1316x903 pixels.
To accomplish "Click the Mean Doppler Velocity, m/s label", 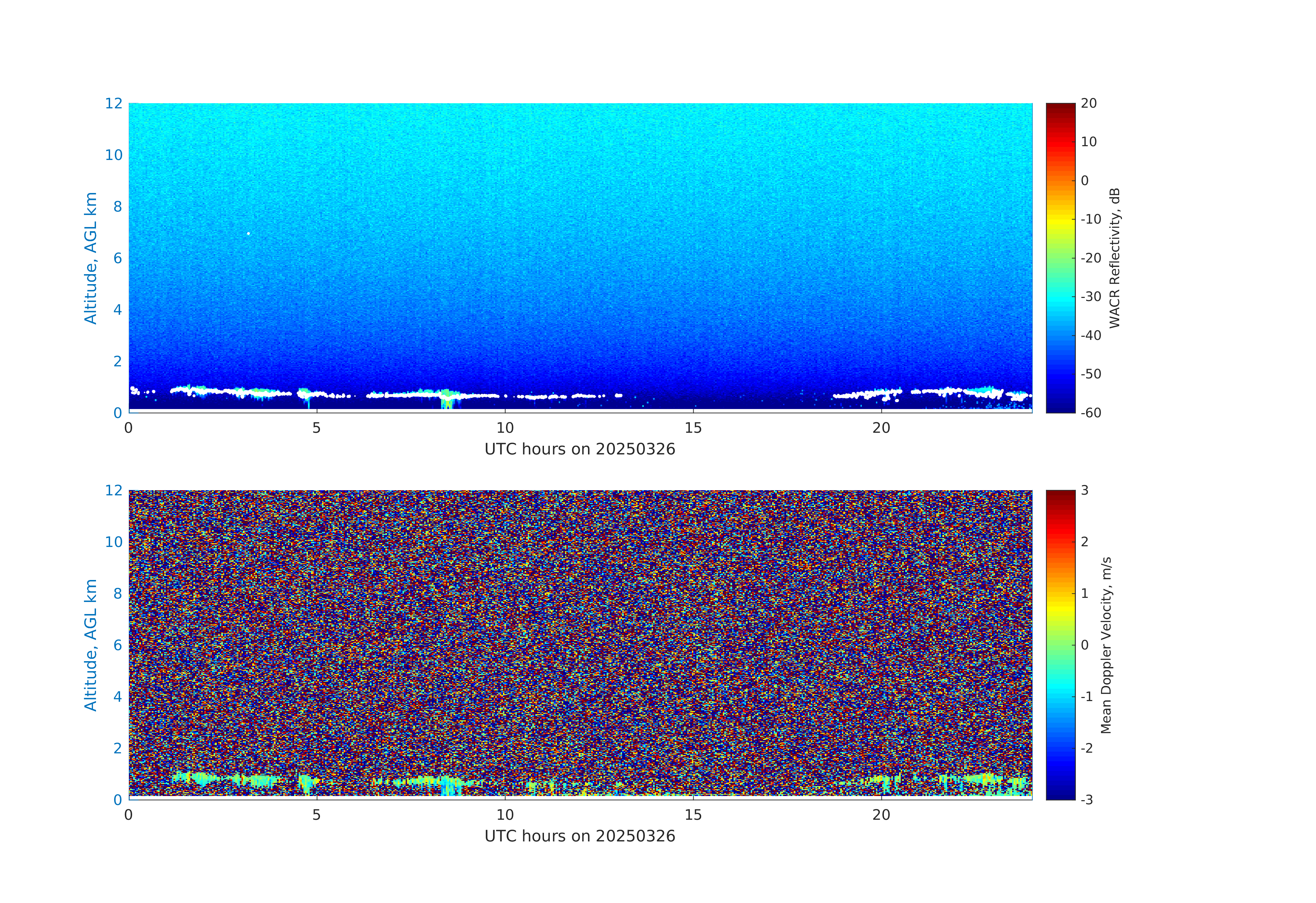I will coord(1106,645).
